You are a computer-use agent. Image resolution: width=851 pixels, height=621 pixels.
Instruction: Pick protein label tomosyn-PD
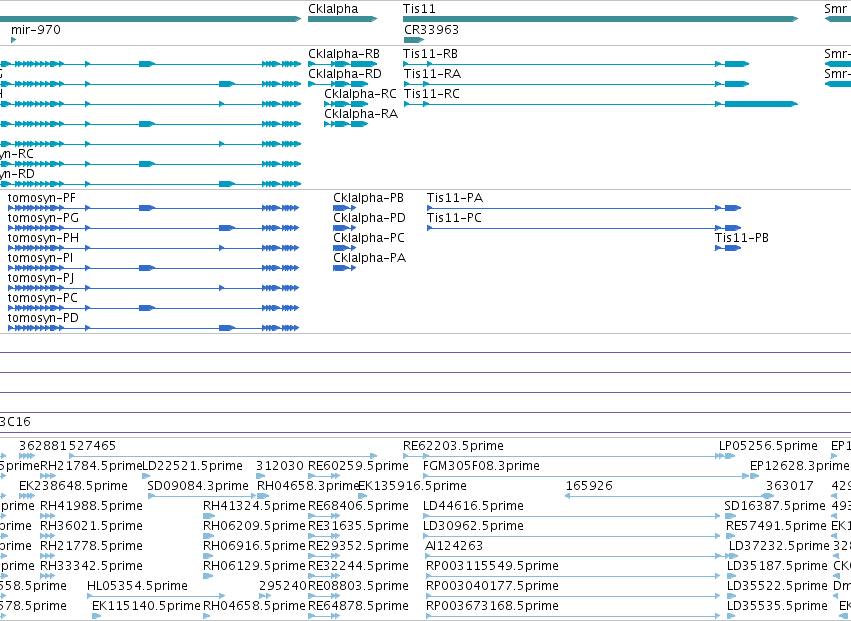[x=43, y=318]
